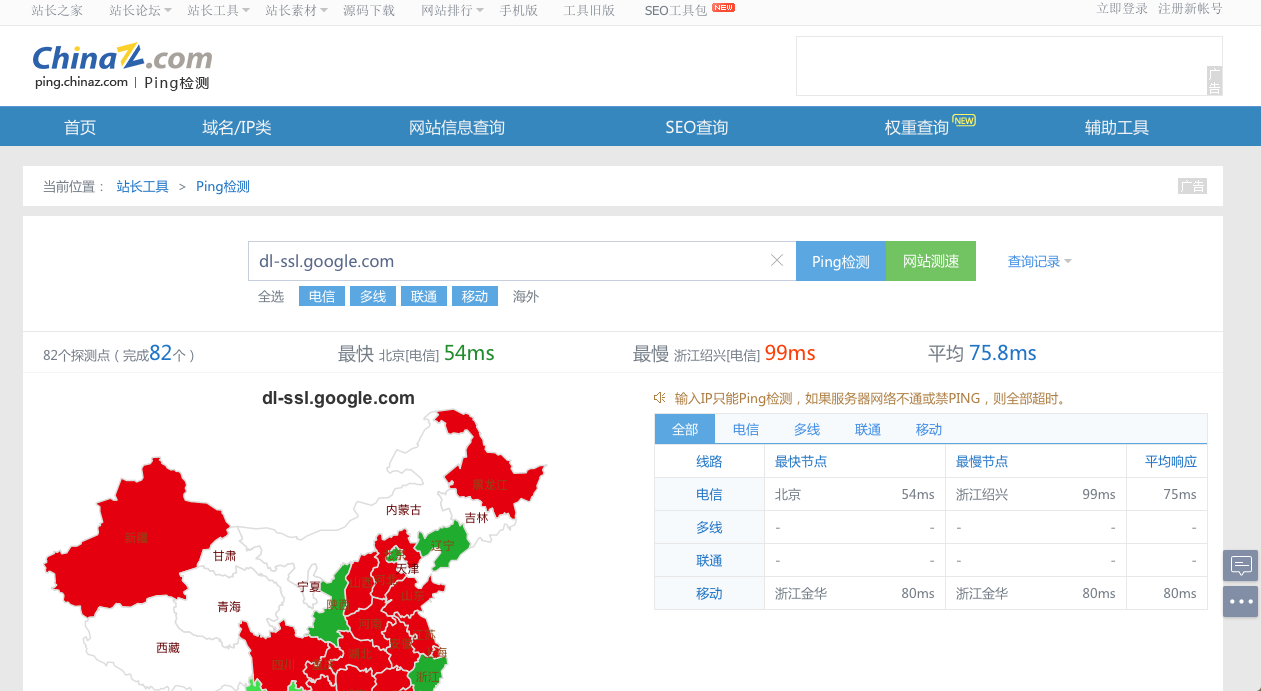Click the three-dots more button

[1240, 601]
